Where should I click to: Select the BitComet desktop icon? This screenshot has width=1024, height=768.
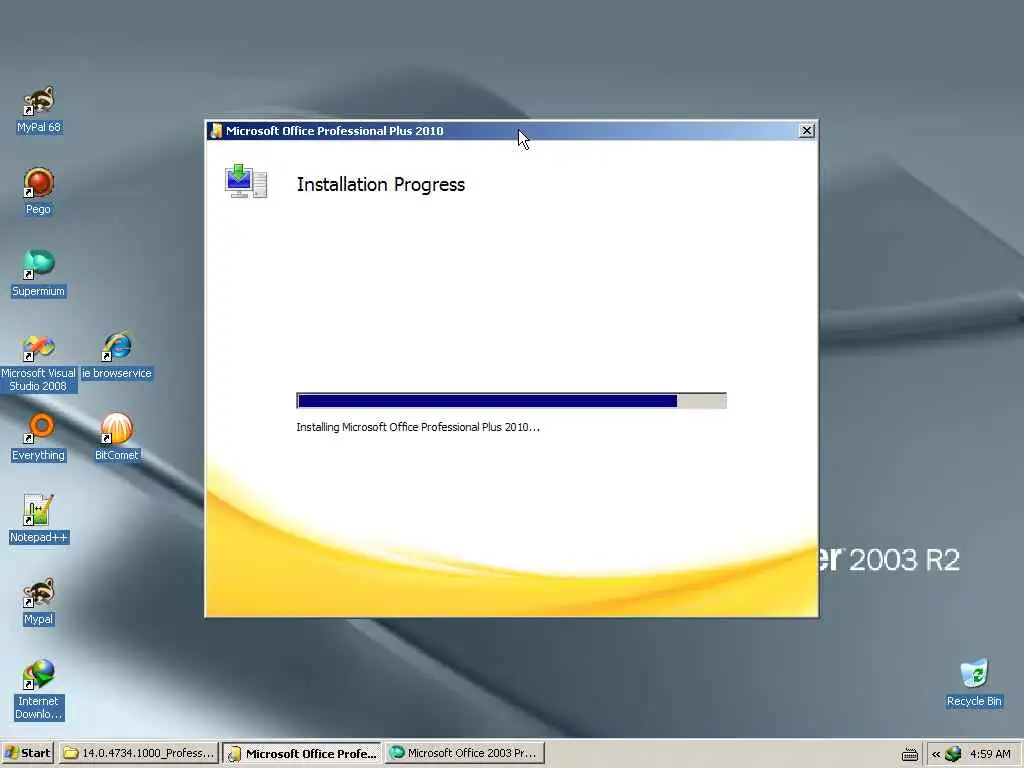click(117, 438)
